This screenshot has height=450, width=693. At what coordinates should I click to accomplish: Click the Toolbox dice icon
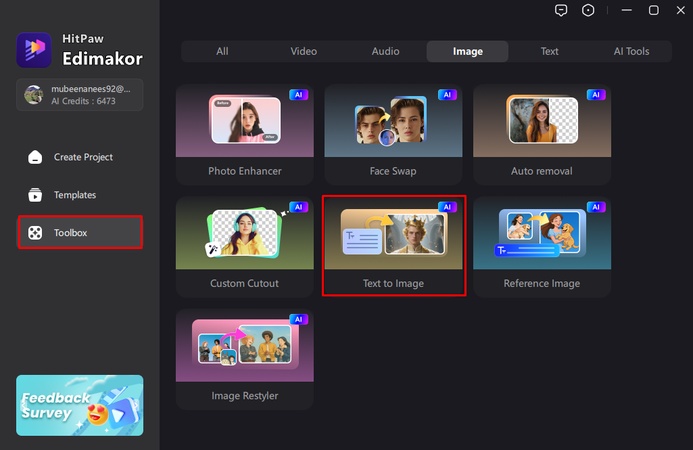click(35, 233)
